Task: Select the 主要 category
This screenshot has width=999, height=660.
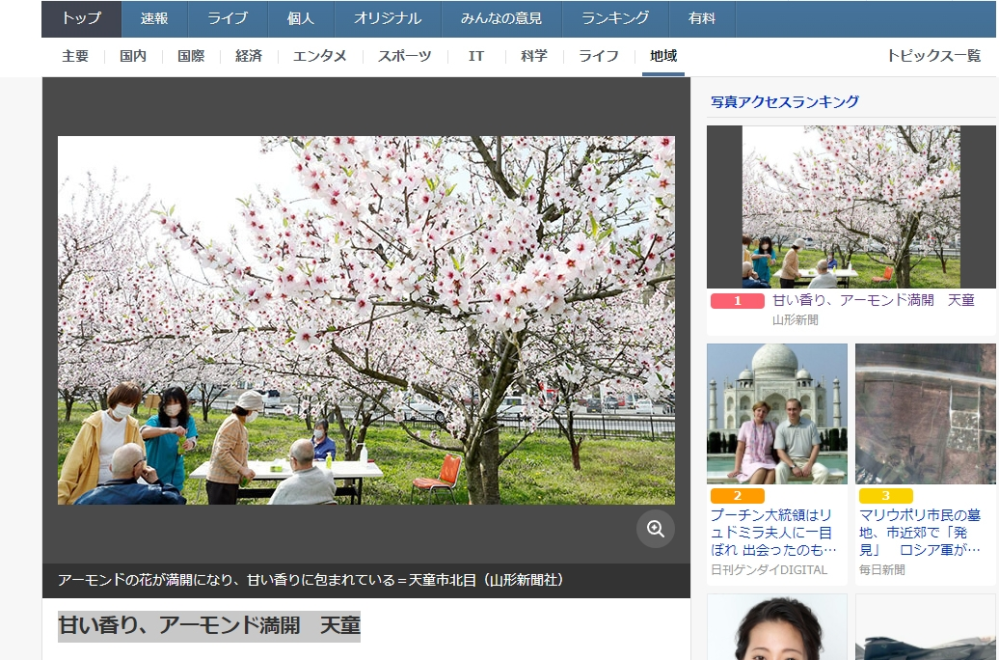Action: (x=77, y=56)
